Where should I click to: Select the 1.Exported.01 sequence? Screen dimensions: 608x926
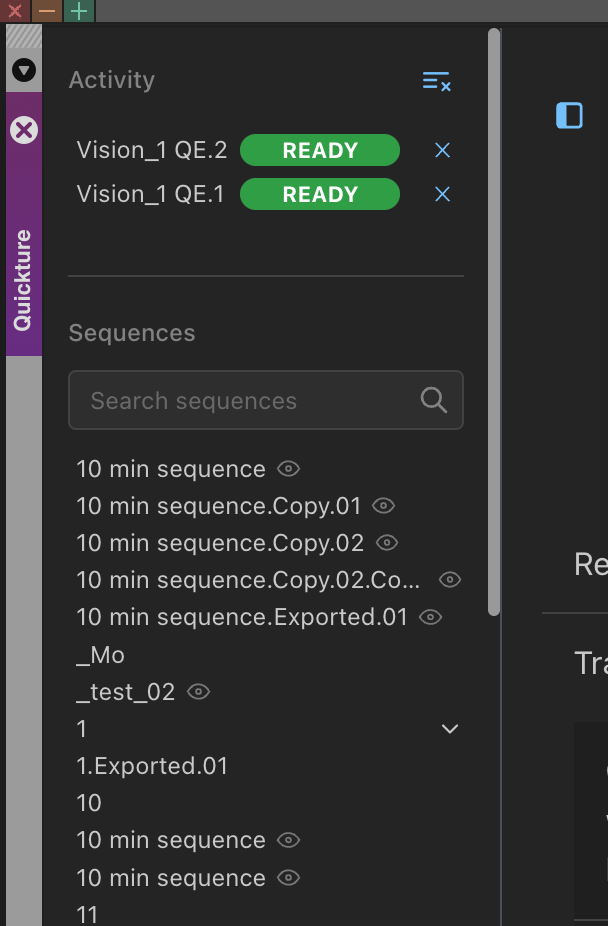(152, 766)
